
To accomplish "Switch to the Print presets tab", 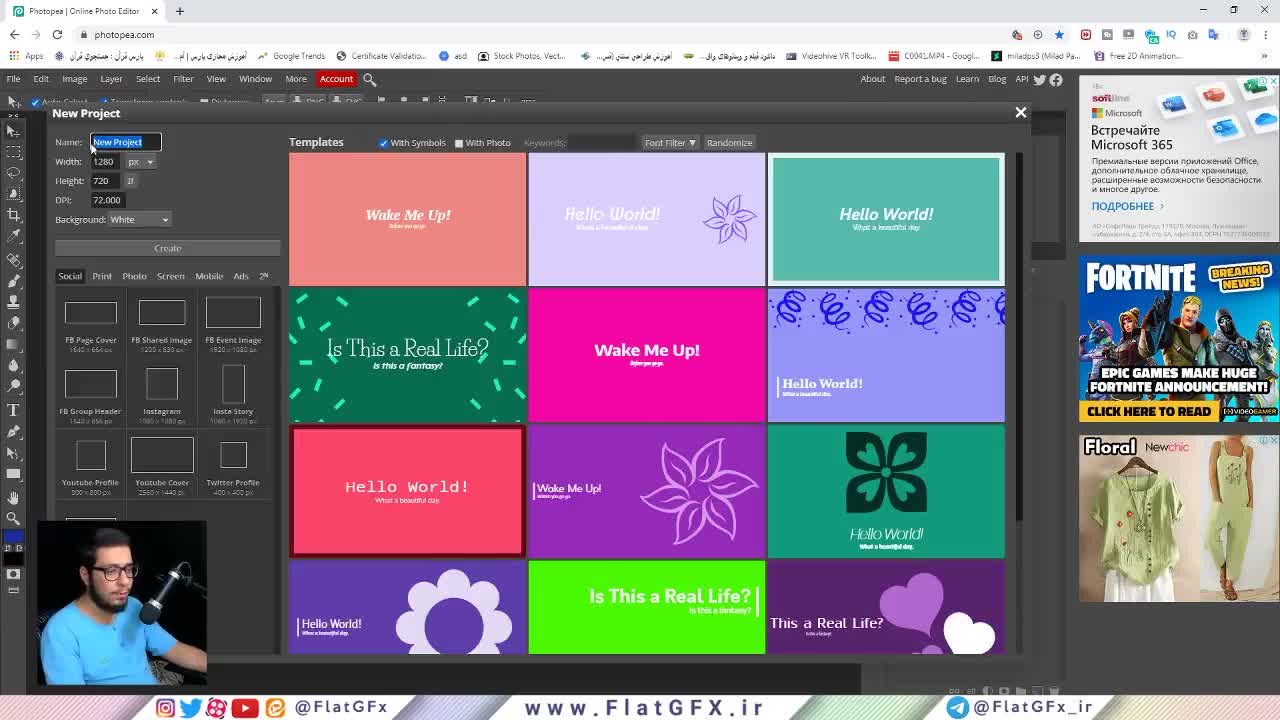I will [x=102, y=276].
